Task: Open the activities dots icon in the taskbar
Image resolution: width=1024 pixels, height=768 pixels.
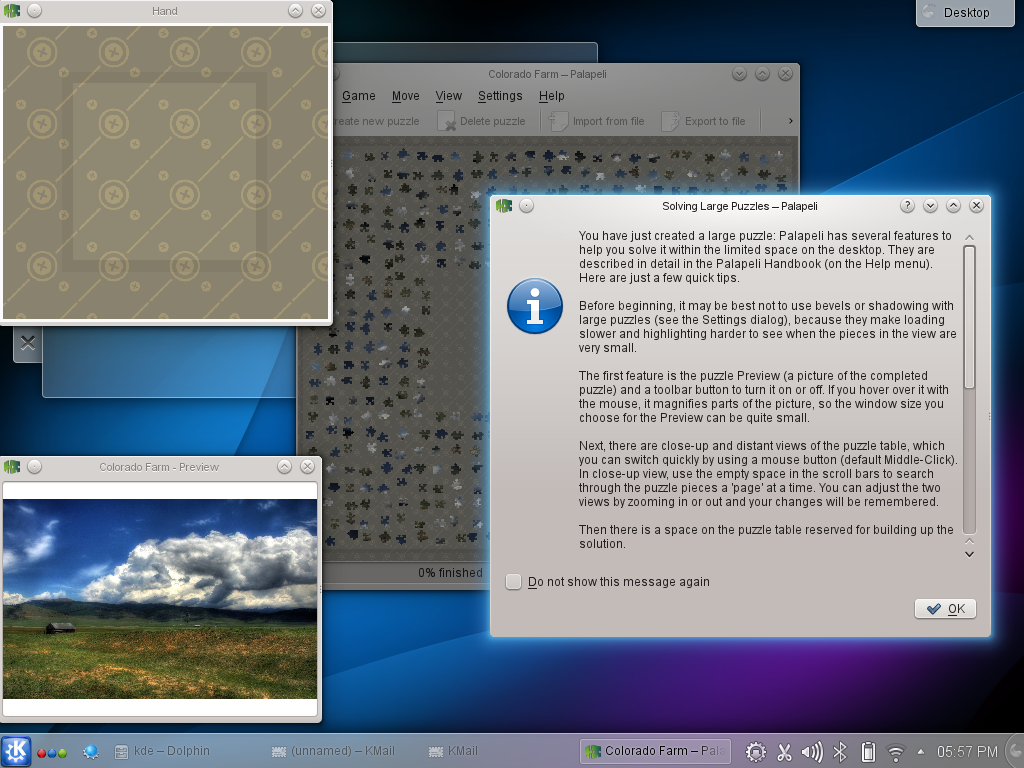Action: click(x=52, y=752)
